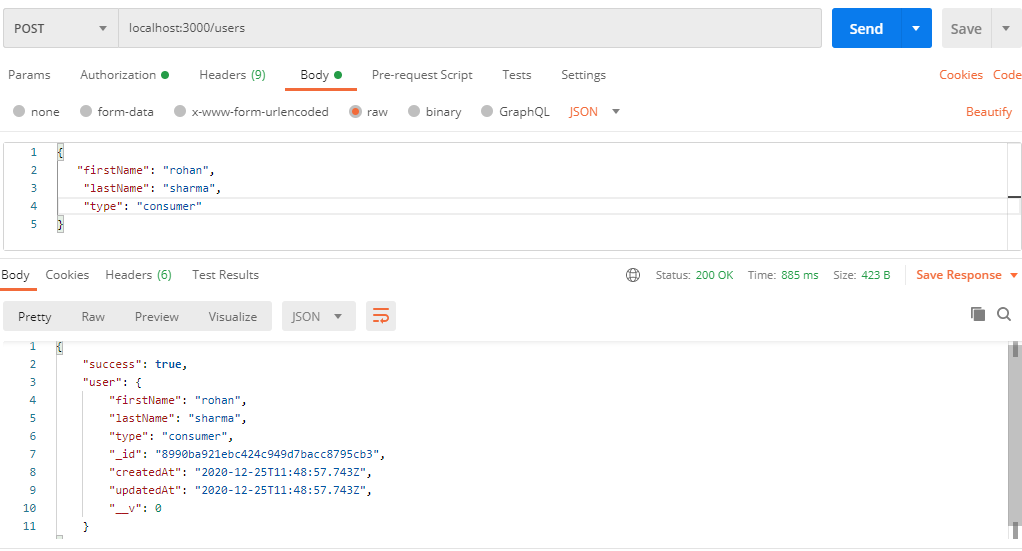This screenshot has width=1022, height=551.
Task: Click the "lastName": "sharma" line in request body
Action: click(152, 188)
